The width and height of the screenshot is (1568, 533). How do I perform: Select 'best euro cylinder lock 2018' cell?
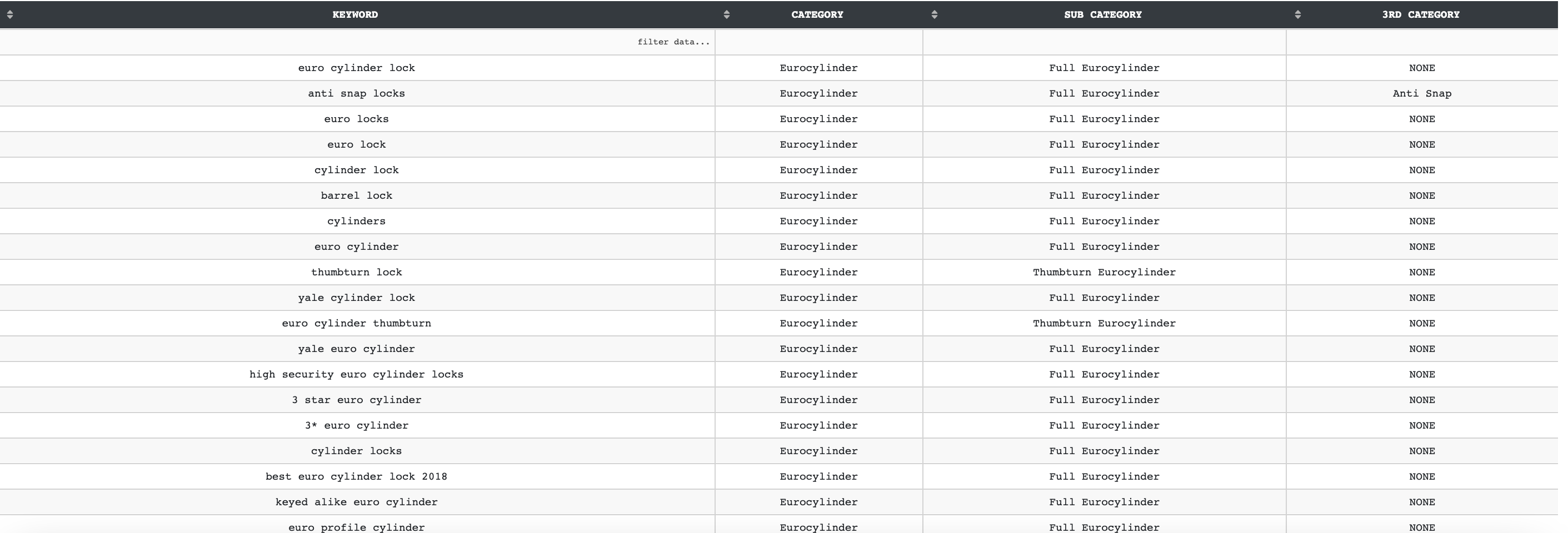357,476
